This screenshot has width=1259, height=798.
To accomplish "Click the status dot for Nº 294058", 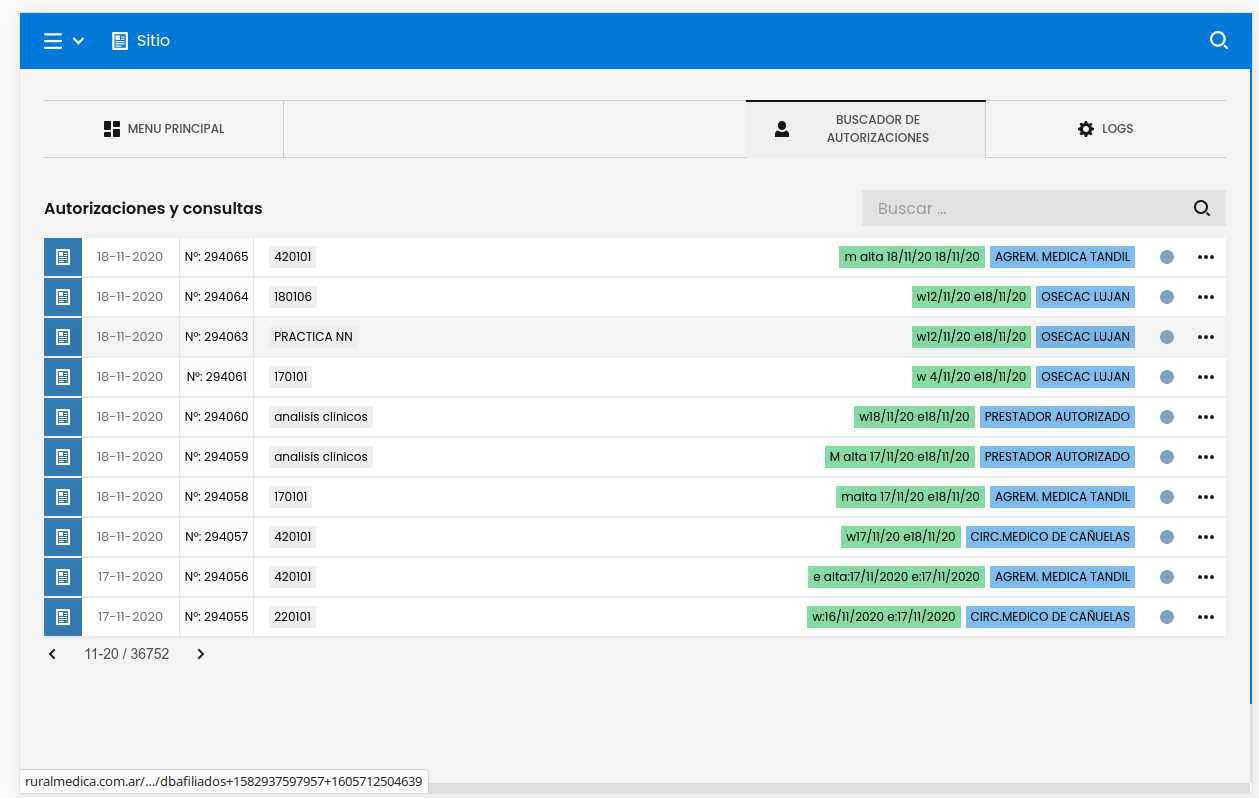I will click(x=1167, y=497).
